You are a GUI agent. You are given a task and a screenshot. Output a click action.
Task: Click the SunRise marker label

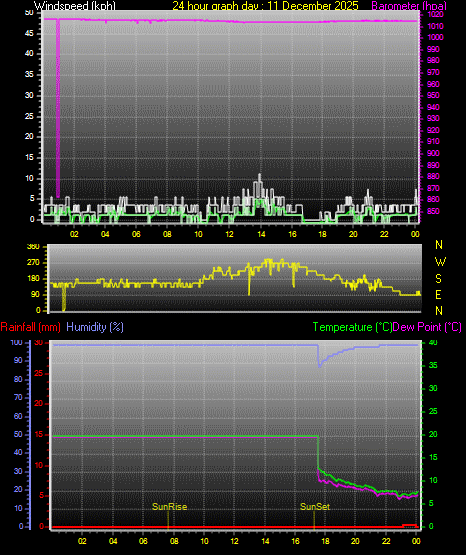[x=169, y=507]
